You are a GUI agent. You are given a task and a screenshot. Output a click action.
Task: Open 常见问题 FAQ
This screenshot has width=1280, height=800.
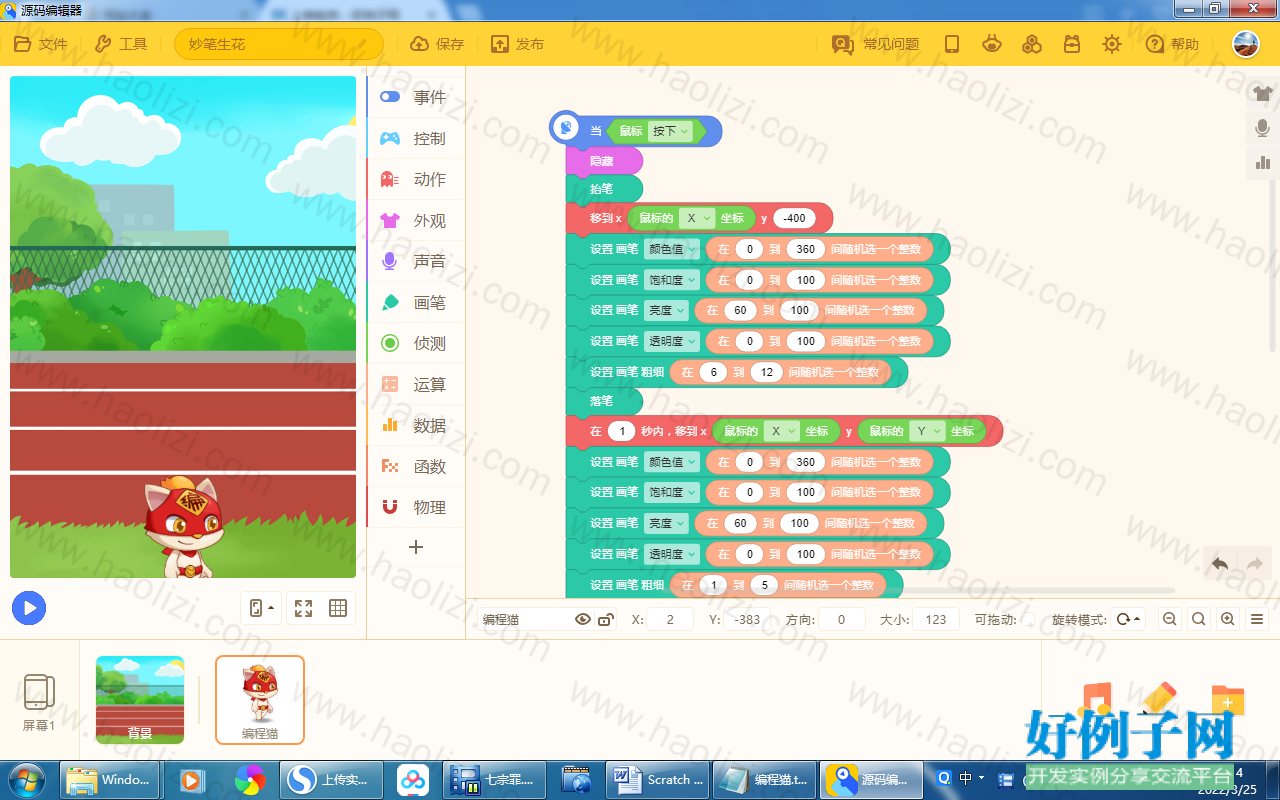pos(875,44)
